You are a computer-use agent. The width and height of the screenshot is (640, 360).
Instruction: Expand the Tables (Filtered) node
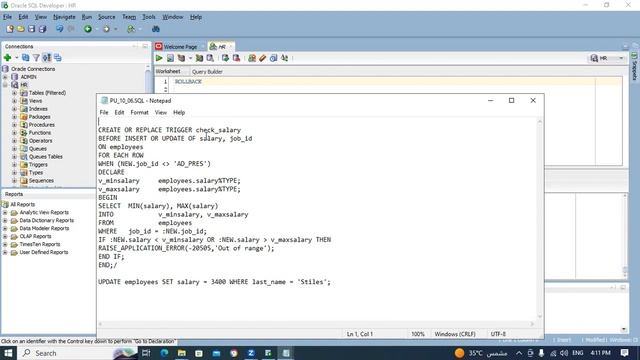click(x=14, y=93)
